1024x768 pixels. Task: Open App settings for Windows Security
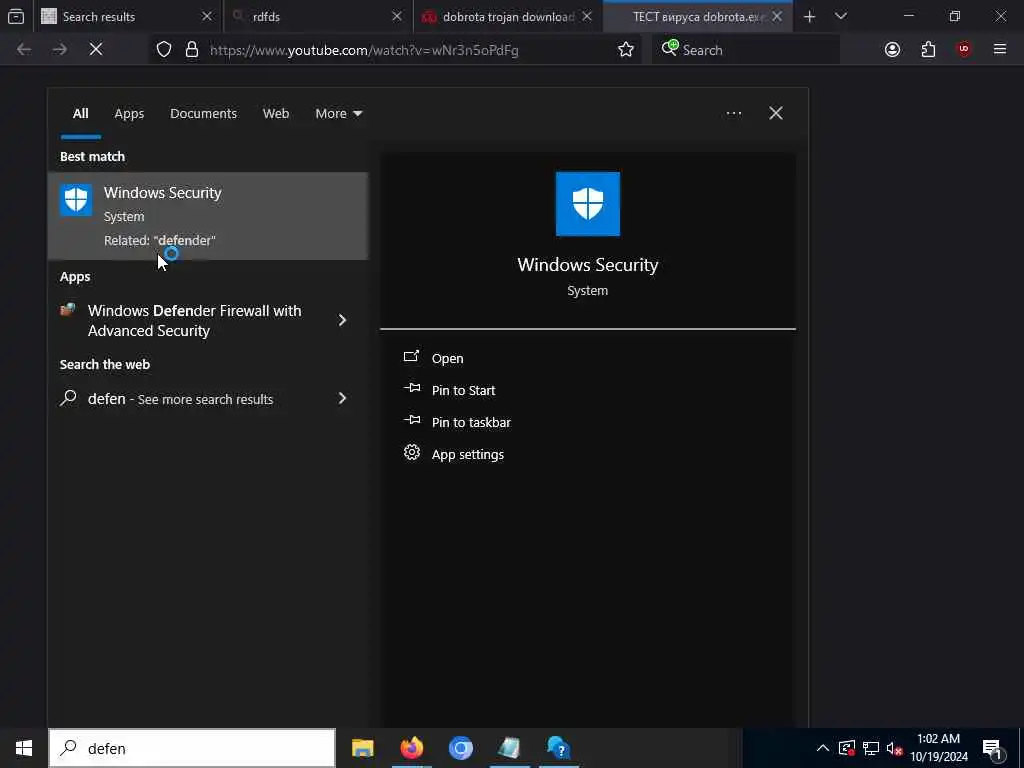[468, 455]
